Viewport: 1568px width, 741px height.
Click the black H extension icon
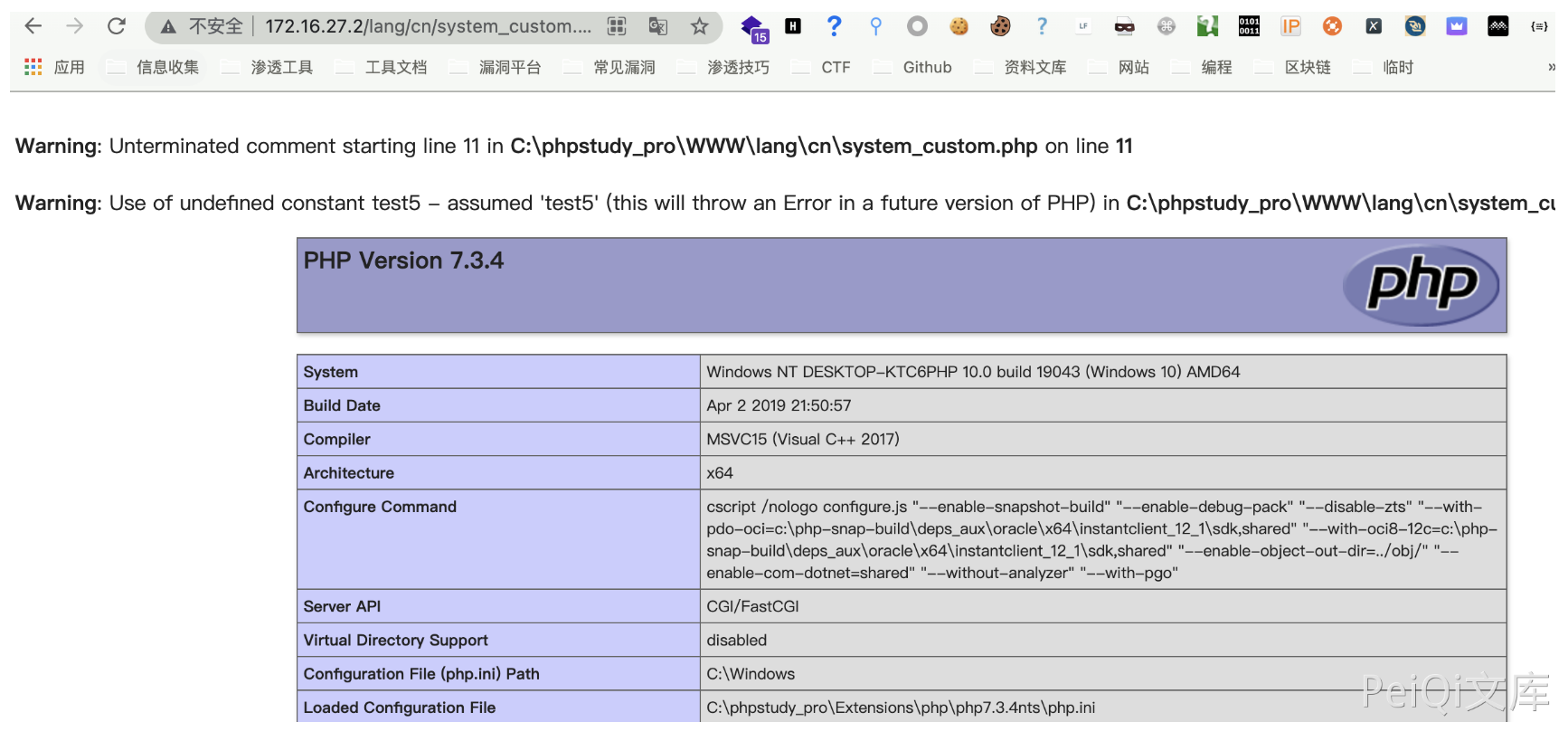[x=793, y=26]
